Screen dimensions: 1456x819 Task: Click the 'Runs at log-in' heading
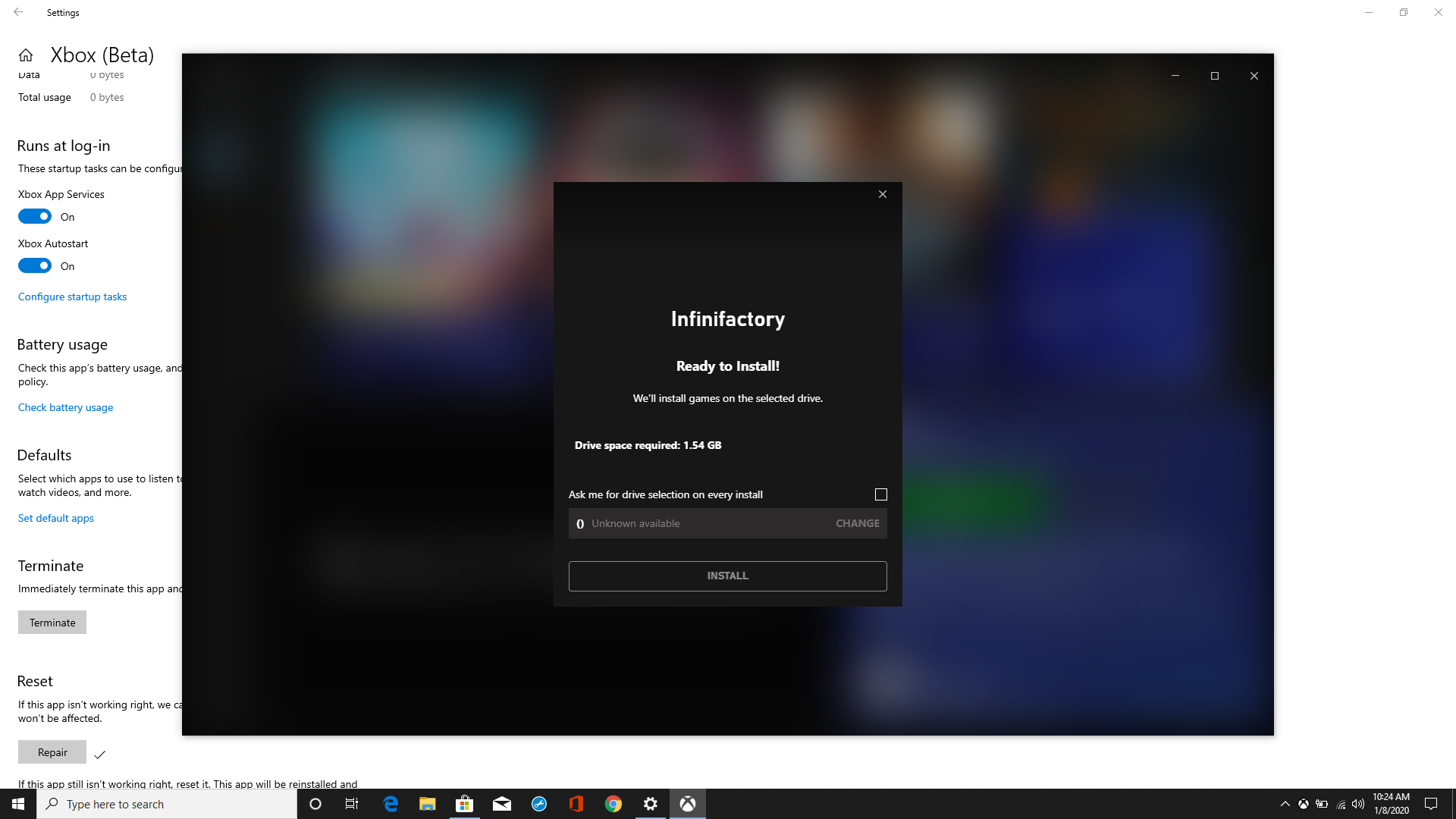click(64, 146)
